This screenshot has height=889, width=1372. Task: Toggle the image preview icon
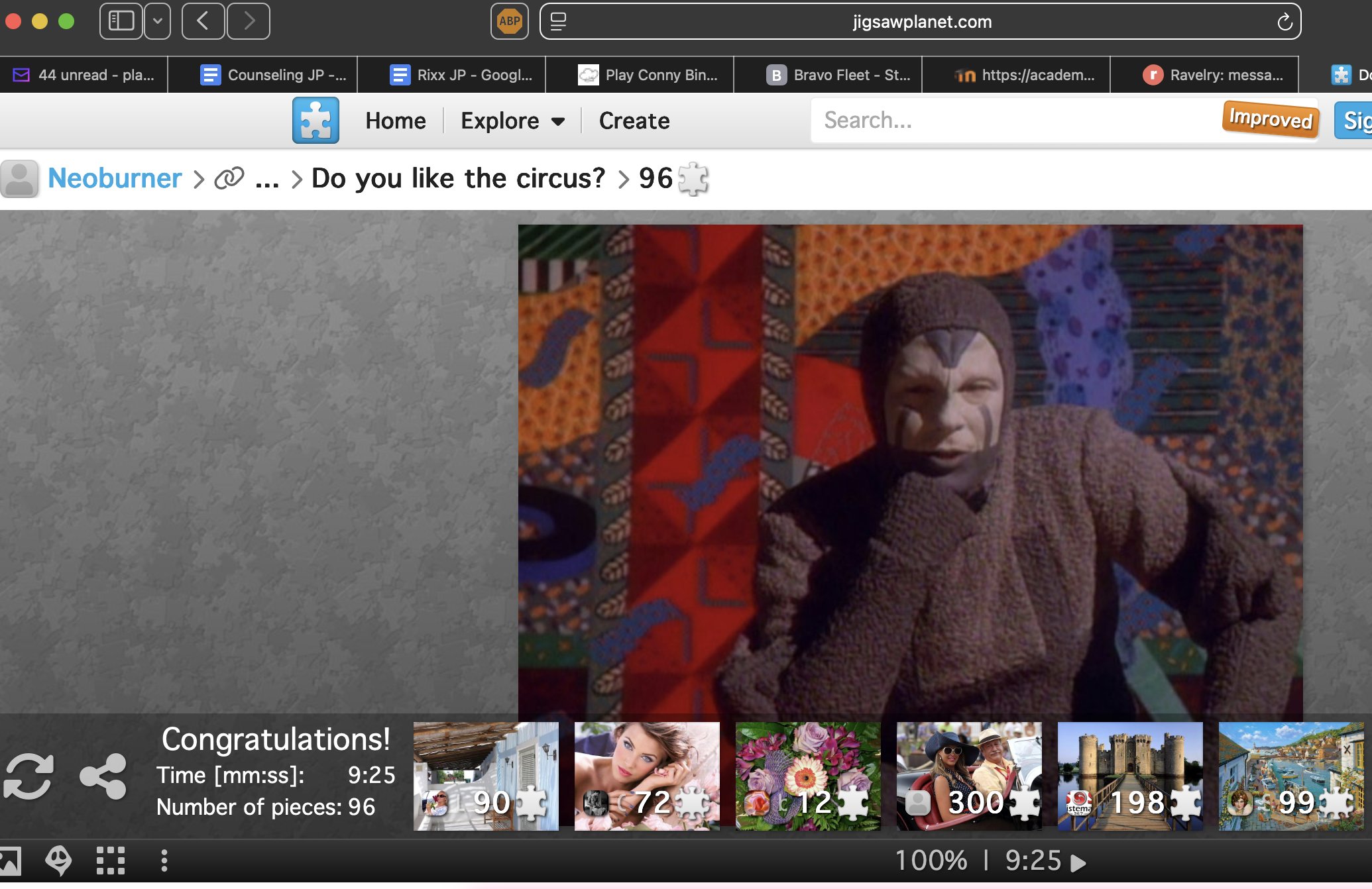10,861
